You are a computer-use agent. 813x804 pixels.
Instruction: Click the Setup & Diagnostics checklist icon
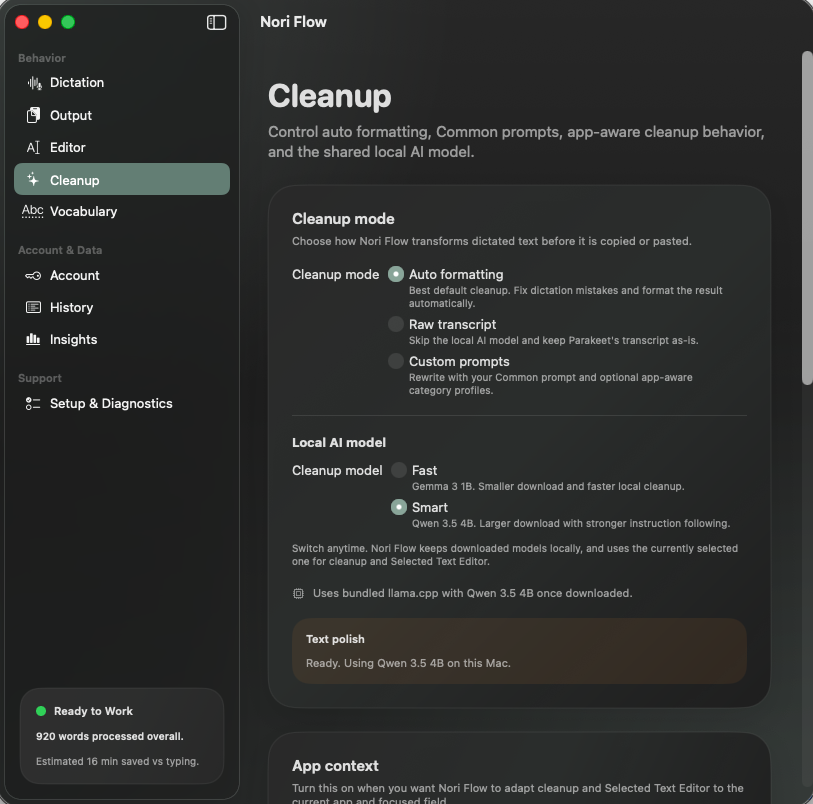point(33,403)
